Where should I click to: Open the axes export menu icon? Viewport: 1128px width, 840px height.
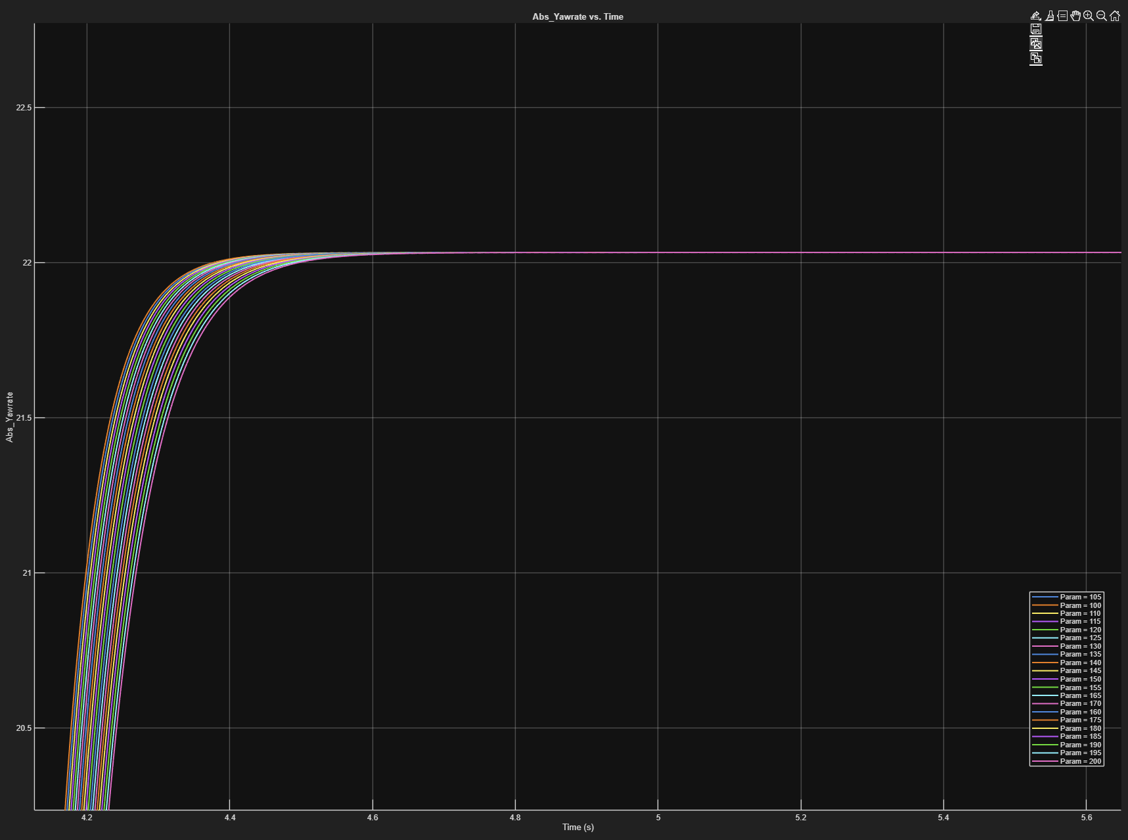(1036, 16)
